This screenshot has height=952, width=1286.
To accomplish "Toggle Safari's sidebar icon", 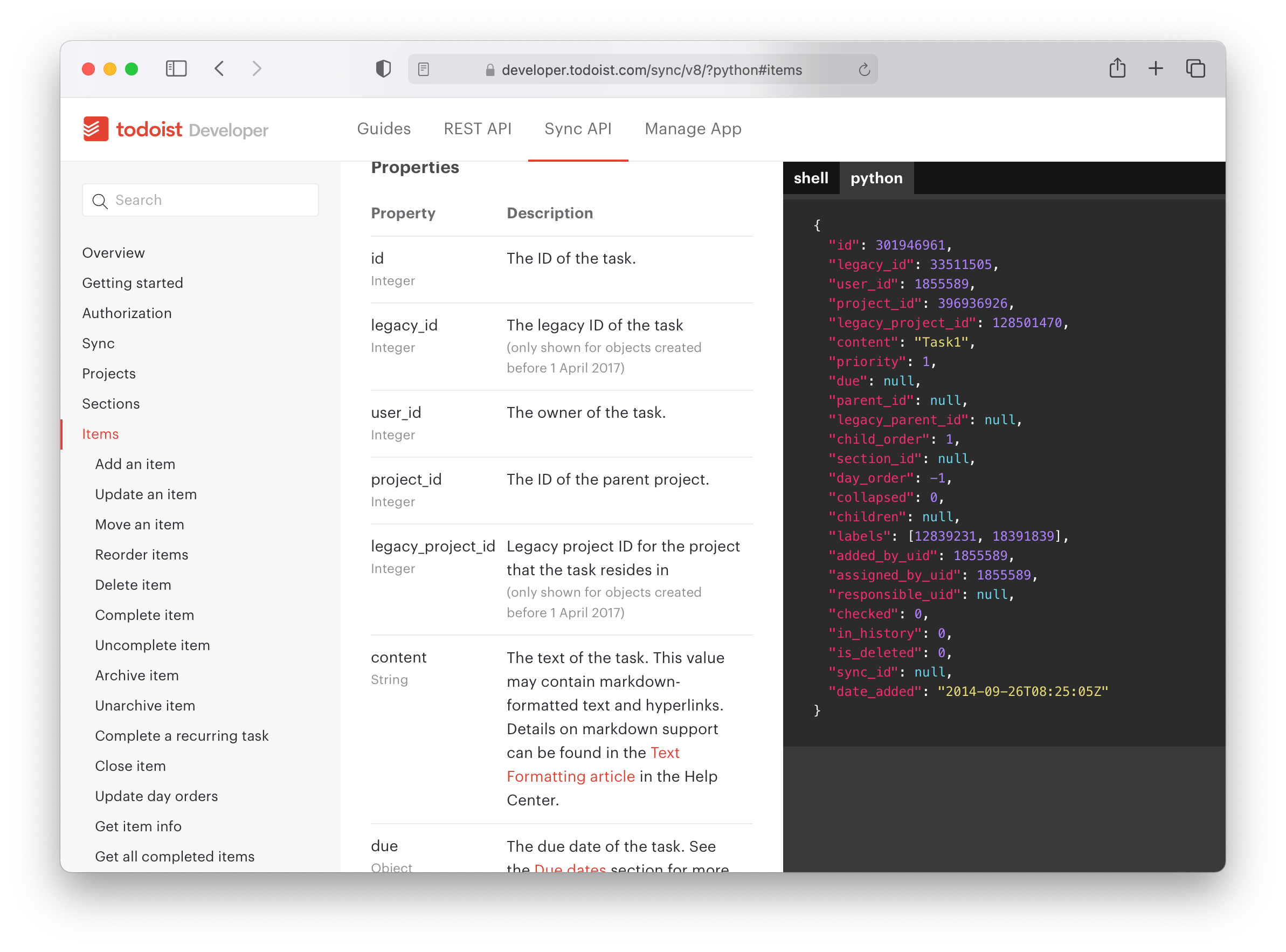I will click(176, 68).
